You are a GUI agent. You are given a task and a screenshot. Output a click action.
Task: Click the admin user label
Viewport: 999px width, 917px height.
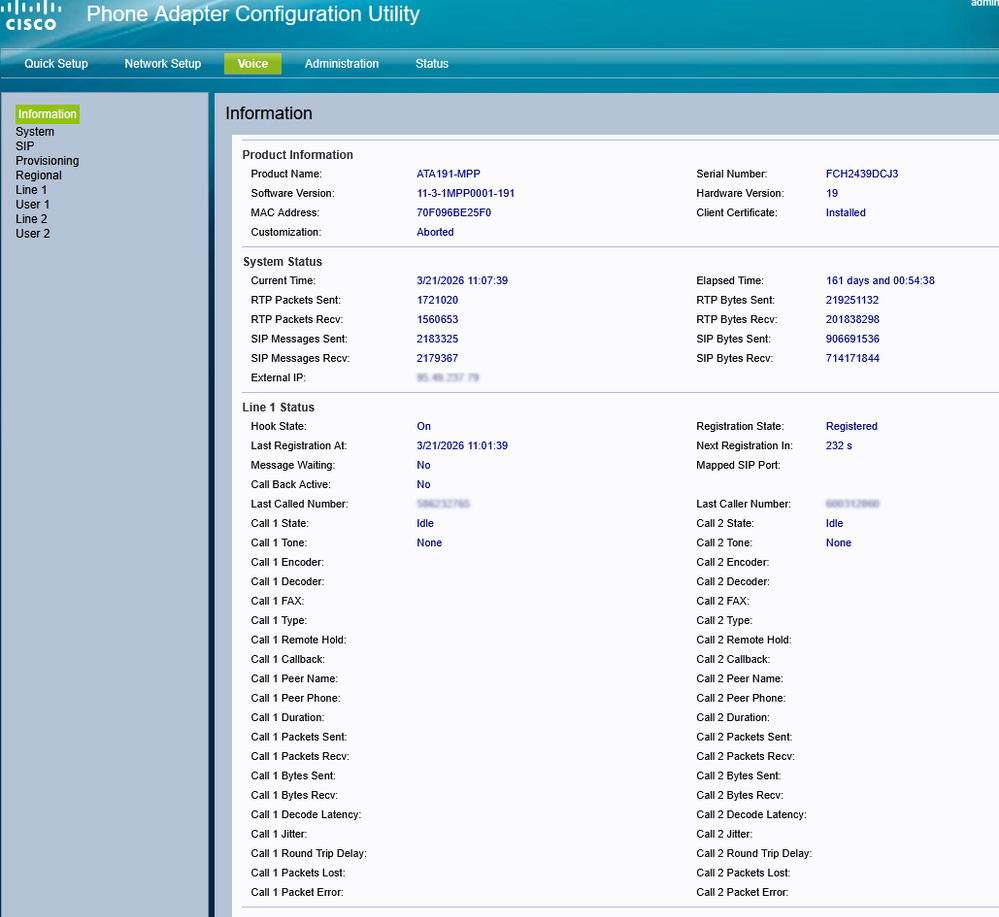[x=984, y=3]
